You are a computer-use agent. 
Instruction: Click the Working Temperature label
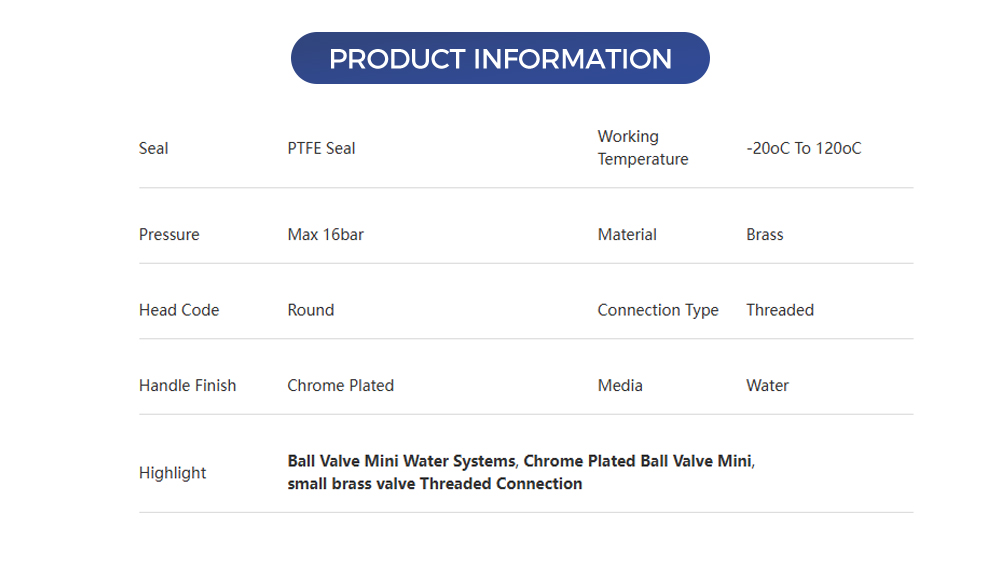tap(642, 148)
